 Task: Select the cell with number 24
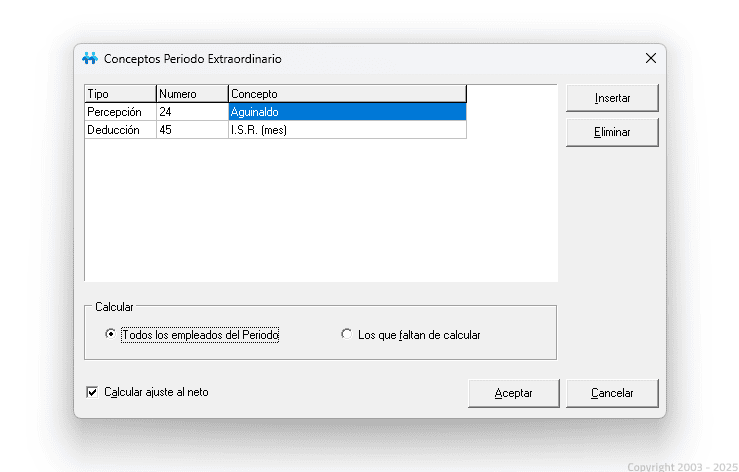click(x=192, y=112)
